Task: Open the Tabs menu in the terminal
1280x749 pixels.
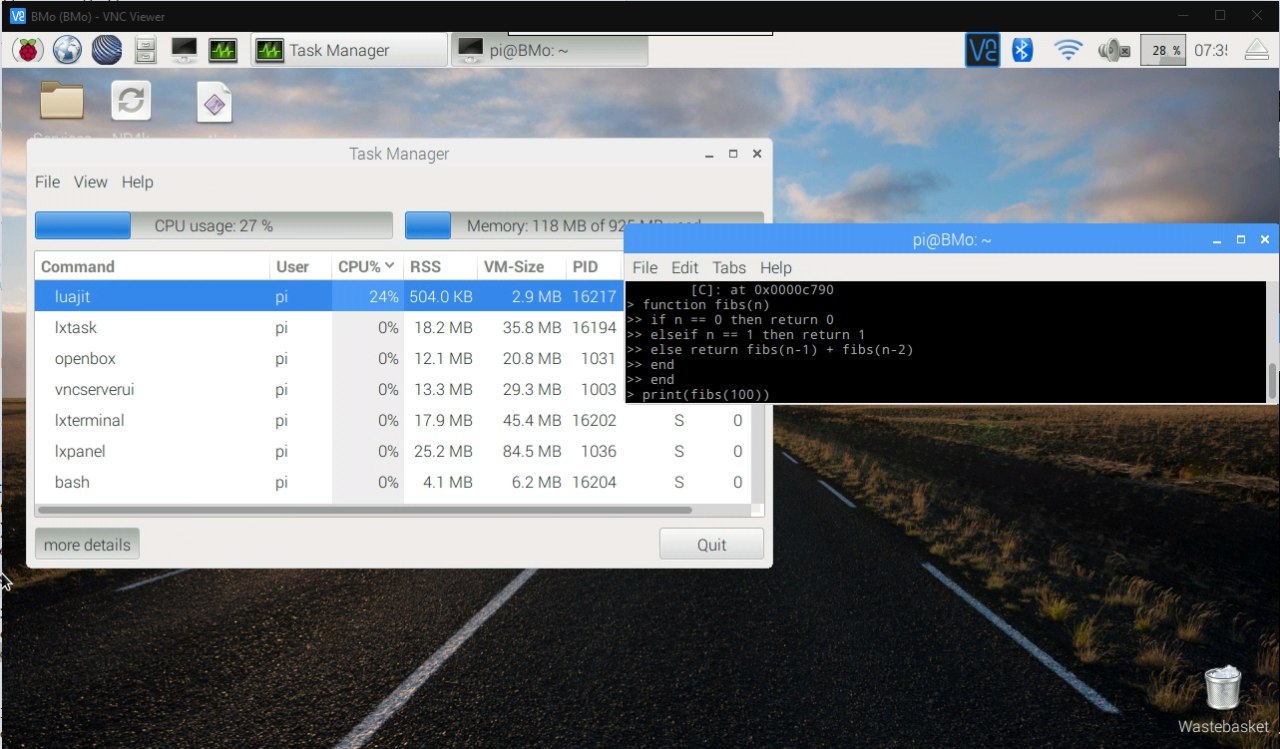Action: point(729,267)
